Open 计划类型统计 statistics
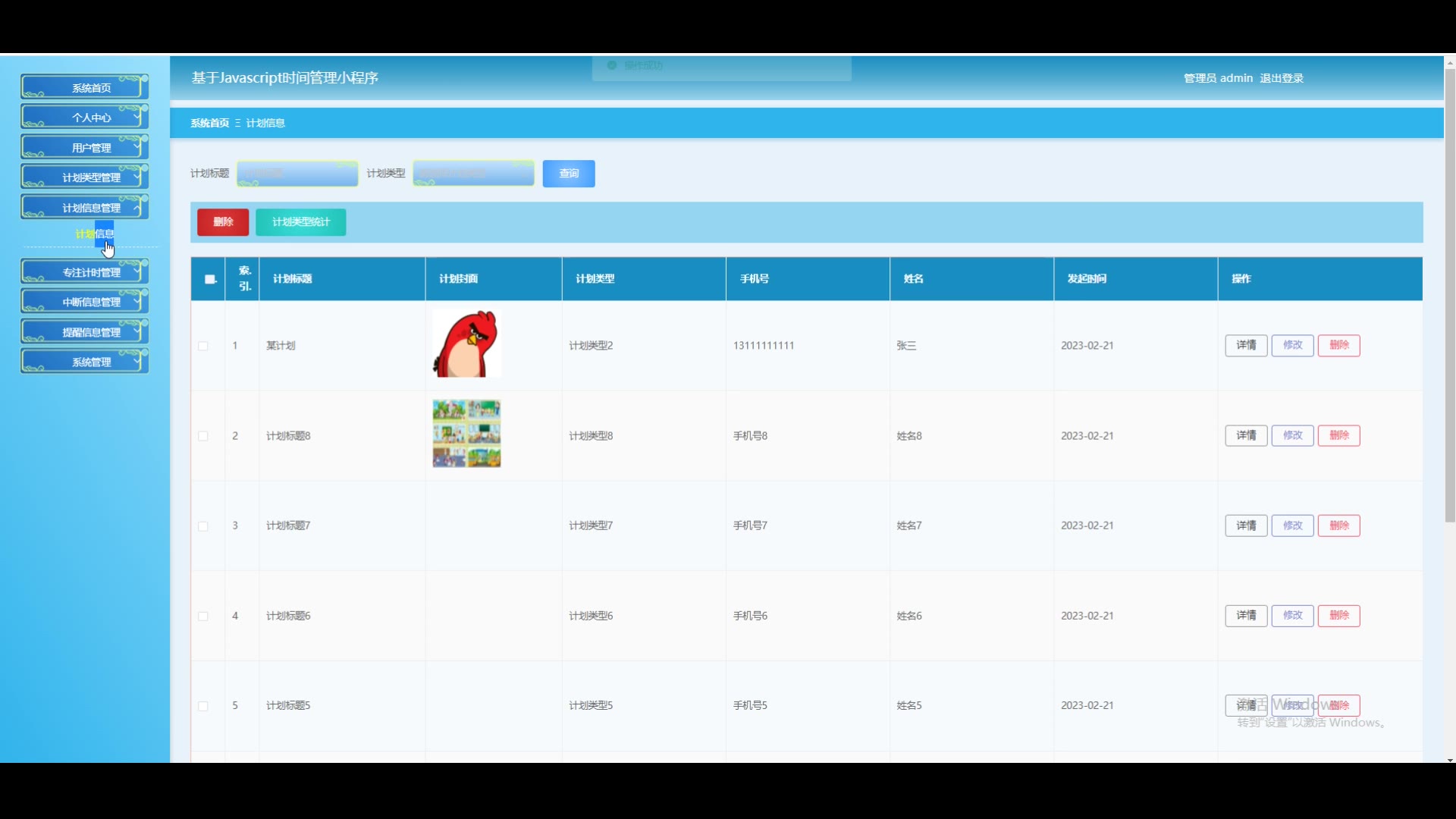The width and height of the screenshot is (1456, 819). [x=301, y=222]
